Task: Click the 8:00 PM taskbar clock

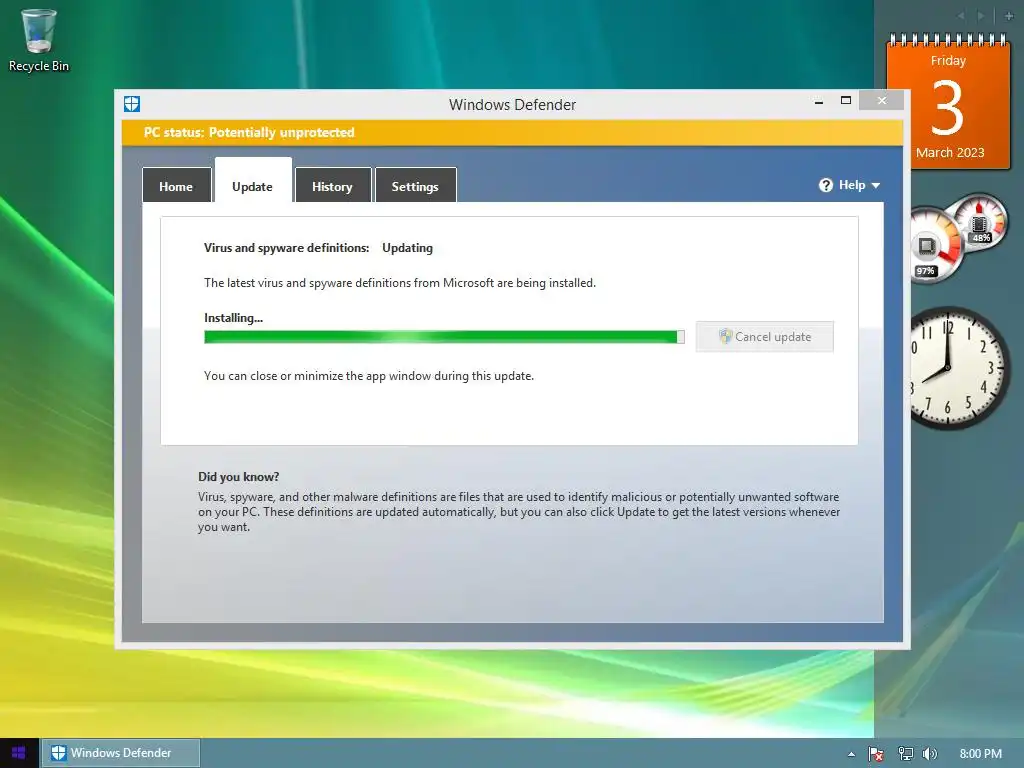Action: pyautogui.click(x=980, y=754)
